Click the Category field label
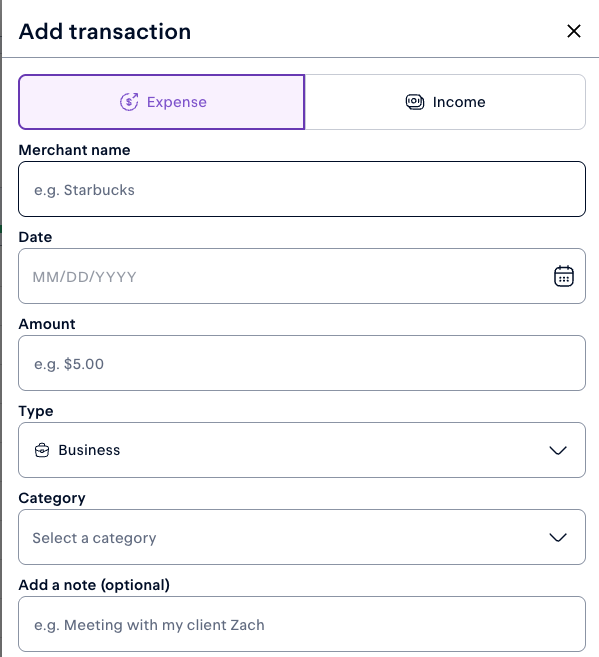This screenshot has width=599, height=657. click(52, 498)
